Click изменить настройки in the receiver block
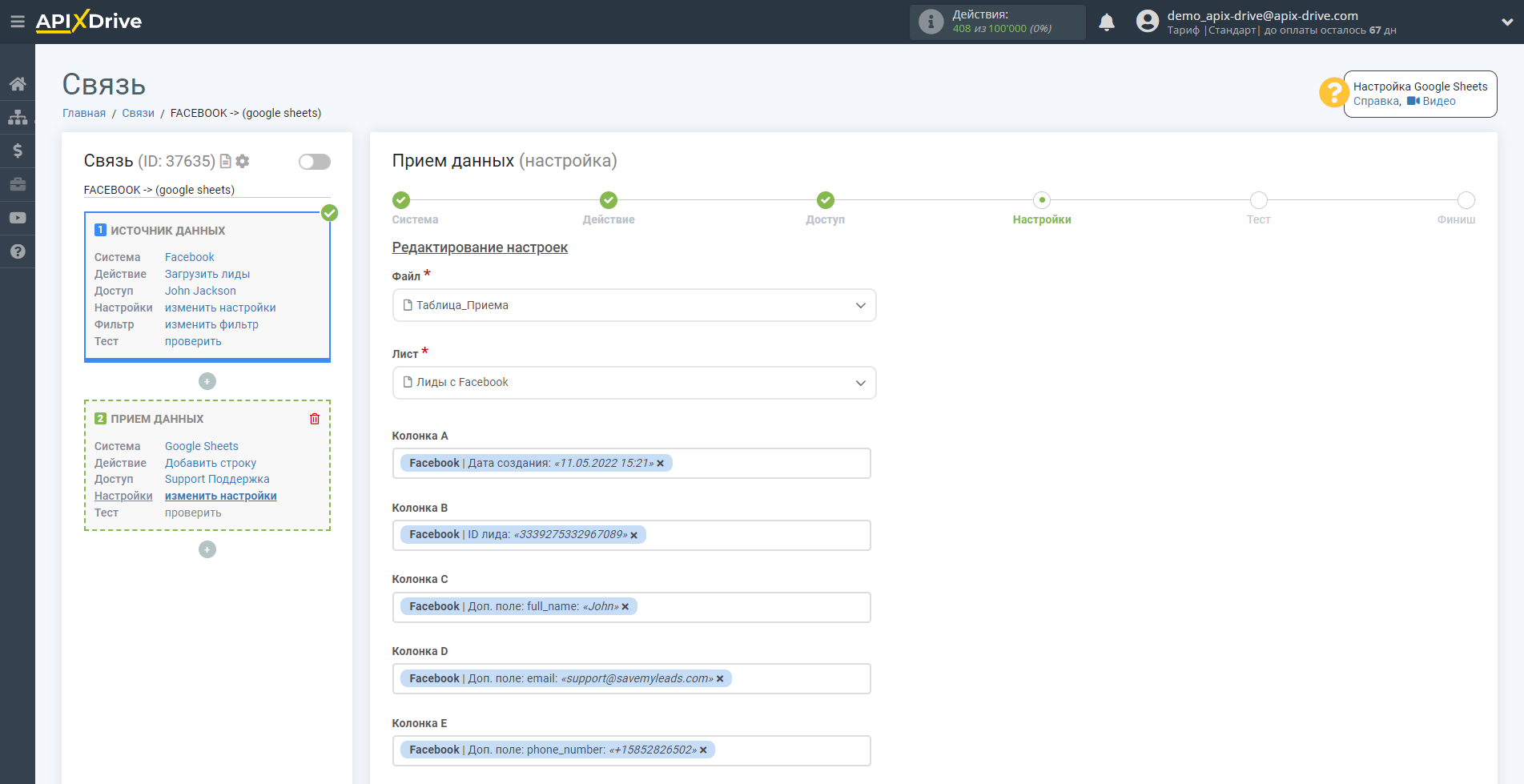1524x784 pixels. coord(221,496)
